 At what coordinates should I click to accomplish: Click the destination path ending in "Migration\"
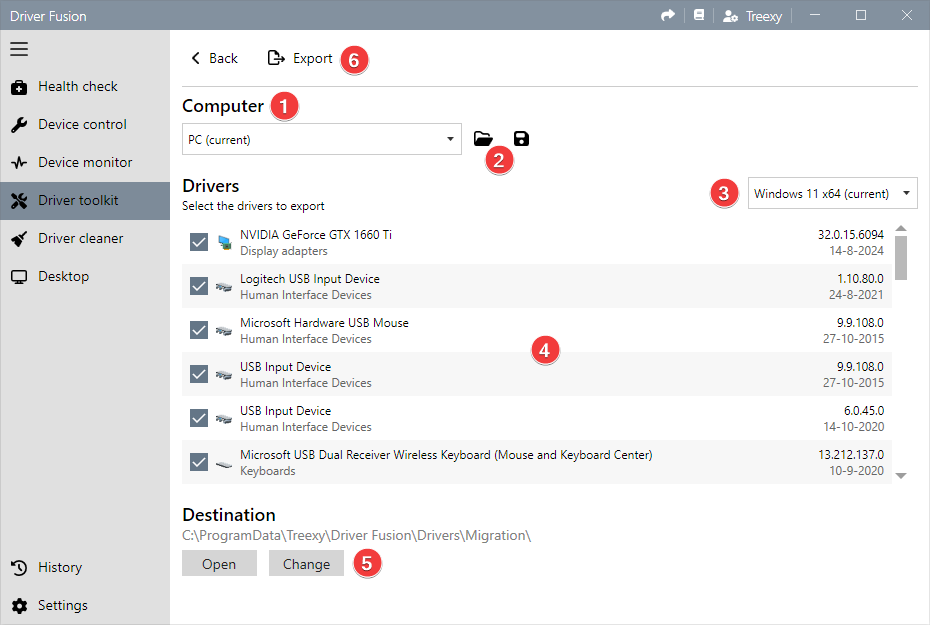356,535
